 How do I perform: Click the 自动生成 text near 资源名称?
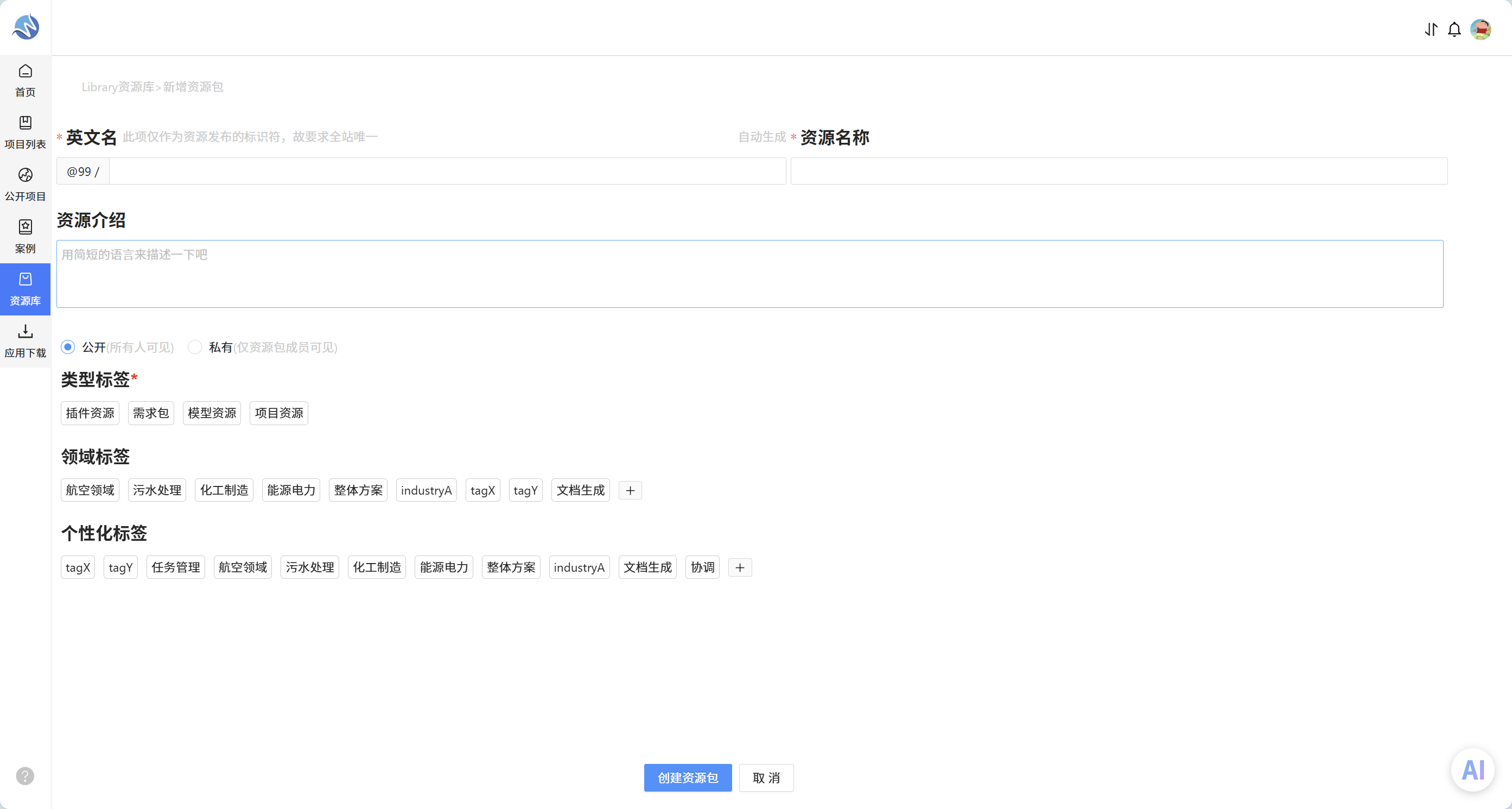pos(762,137)
